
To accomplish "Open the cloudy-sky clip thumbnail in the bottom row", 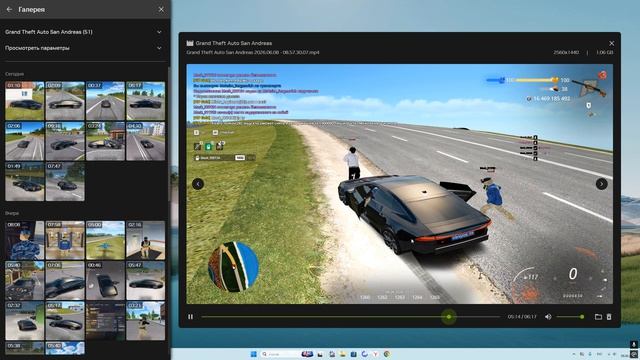I will tap(65, 348).
